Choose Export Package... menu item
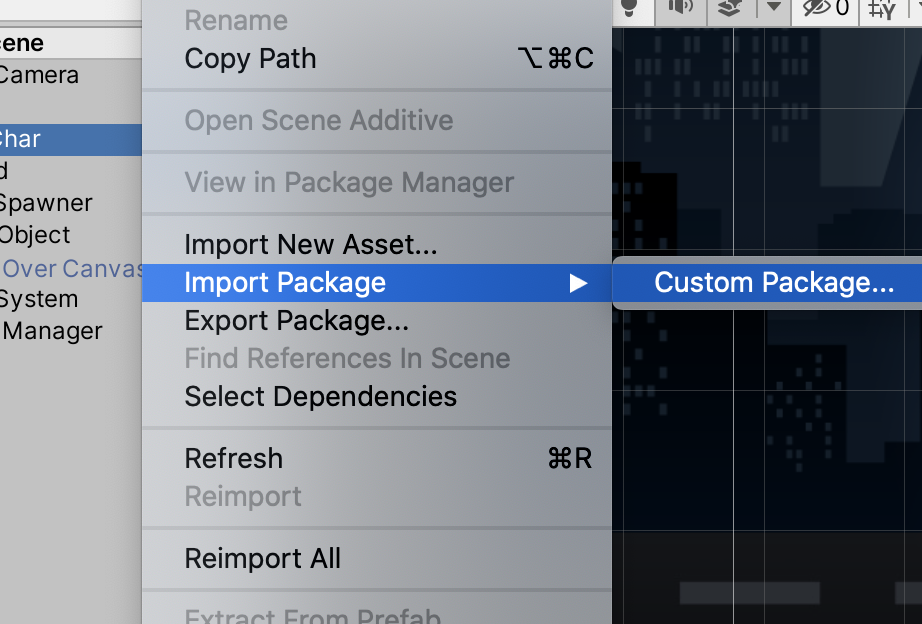922x624 pixels. pos(296,321)
